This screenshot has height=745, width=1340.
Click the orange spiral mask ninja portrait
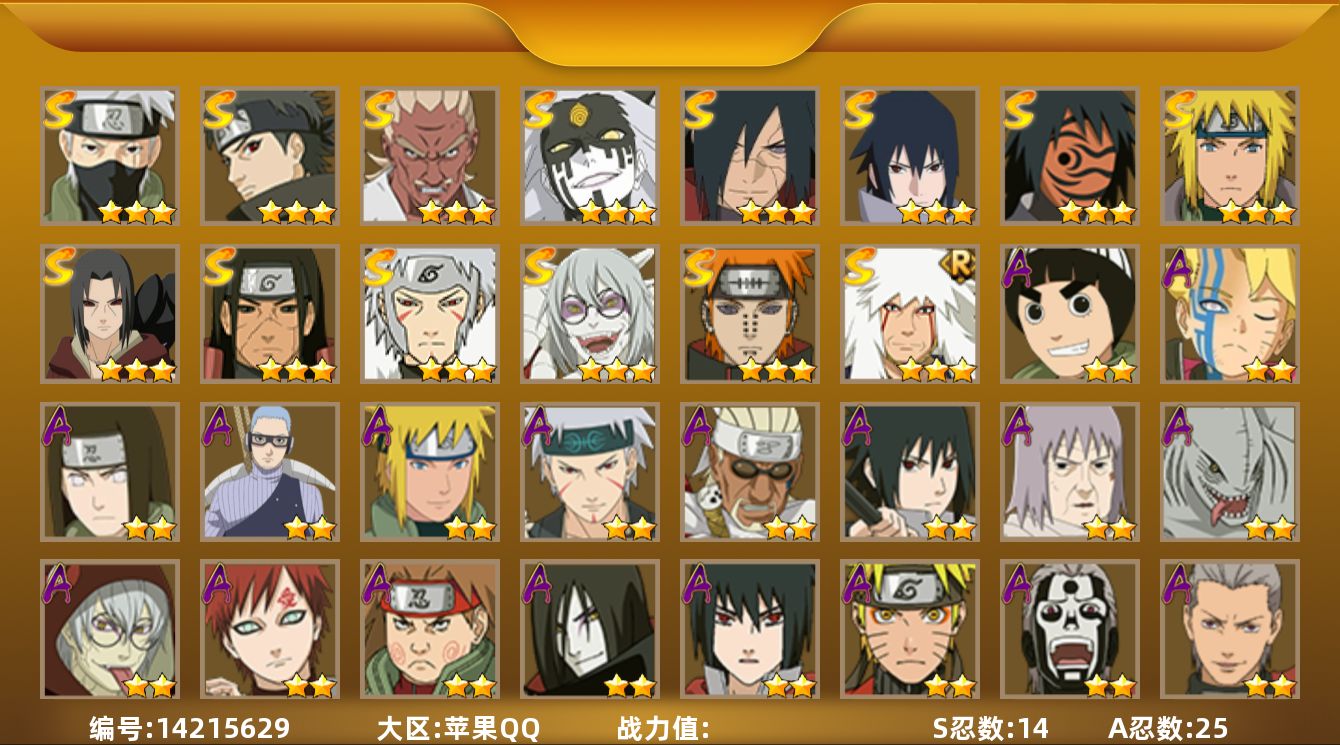(x=1069, y=155)
